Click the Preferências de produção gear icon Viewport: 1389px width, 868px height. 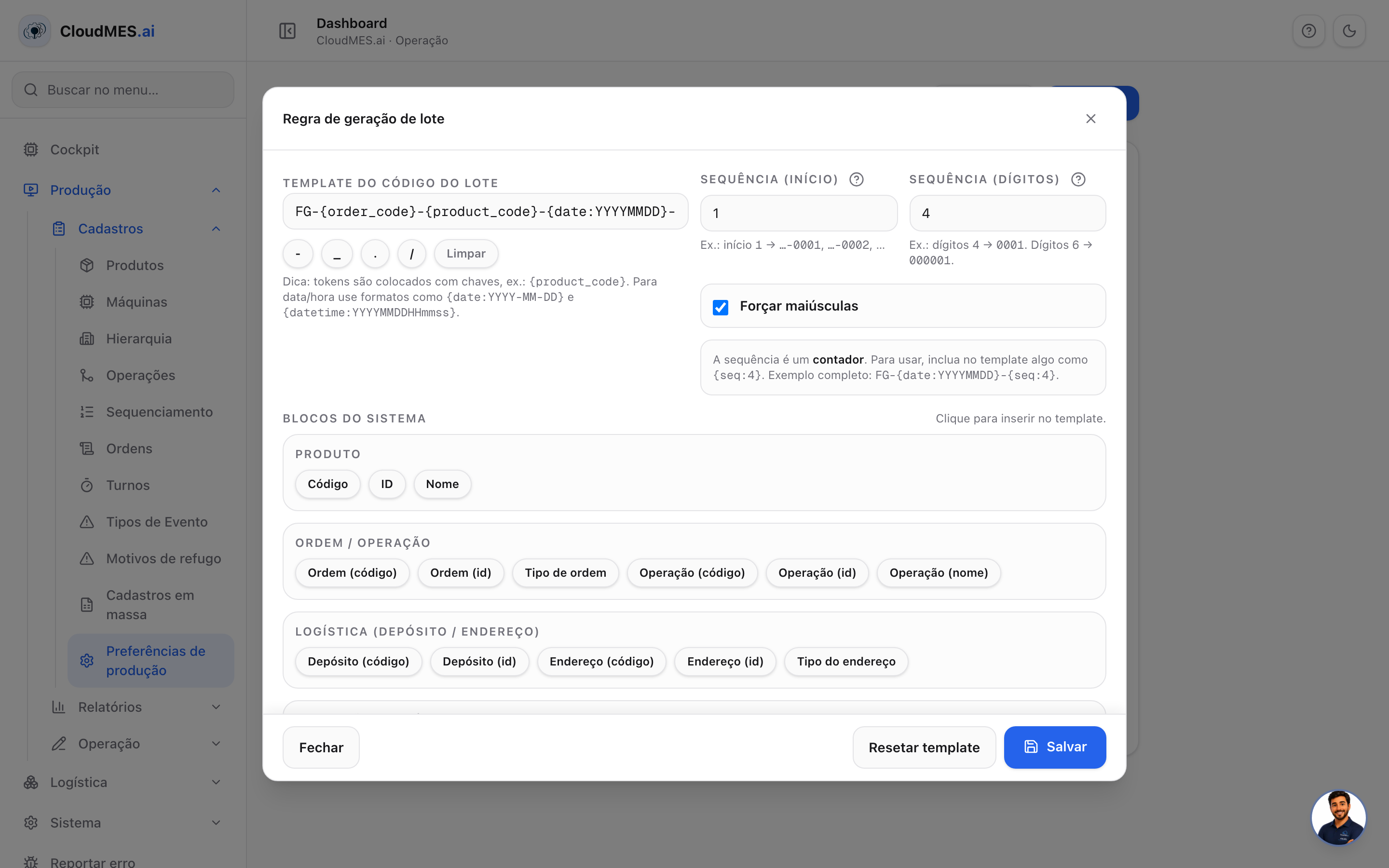pos(87,661)
